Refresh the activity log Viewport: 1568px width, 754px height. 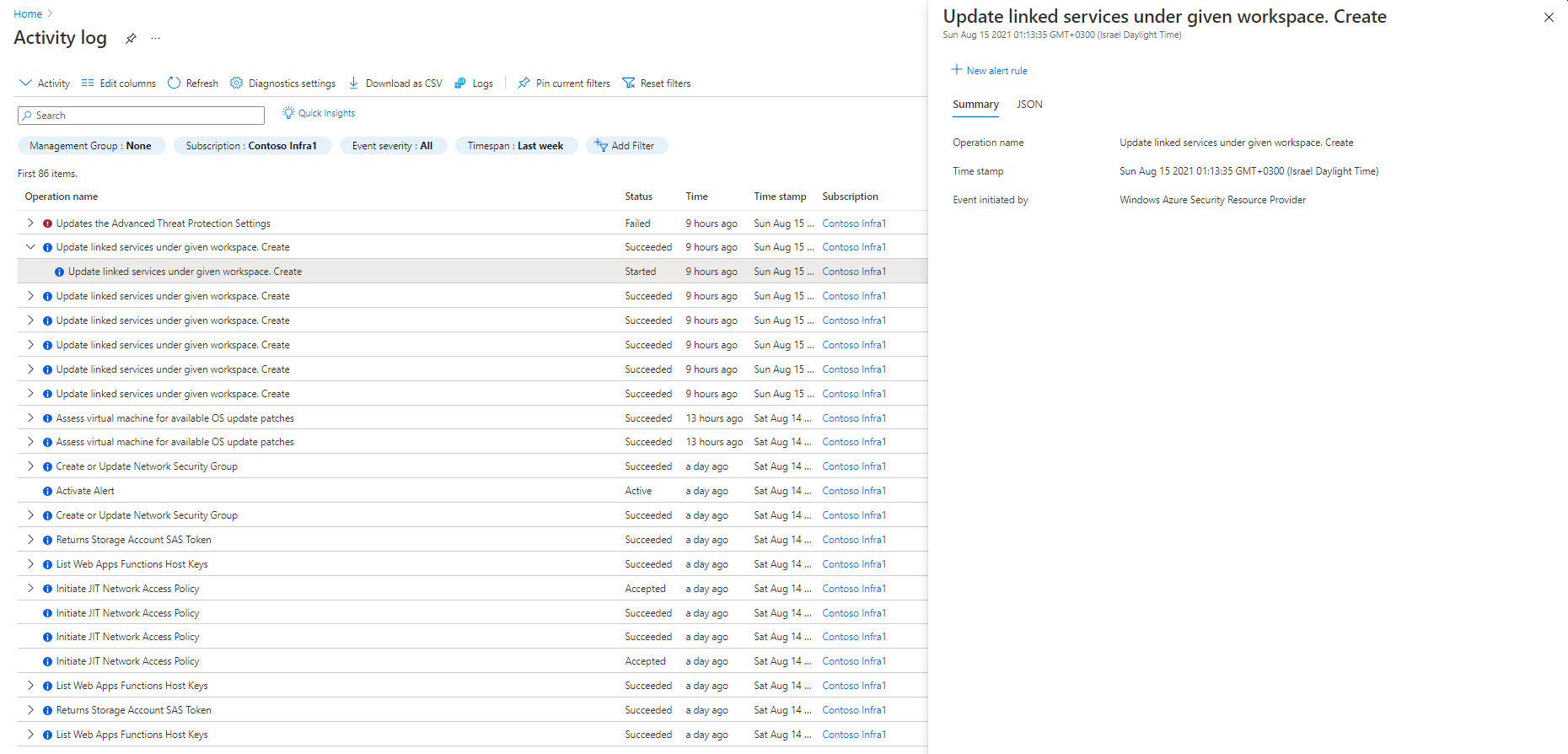click(193, 83)
